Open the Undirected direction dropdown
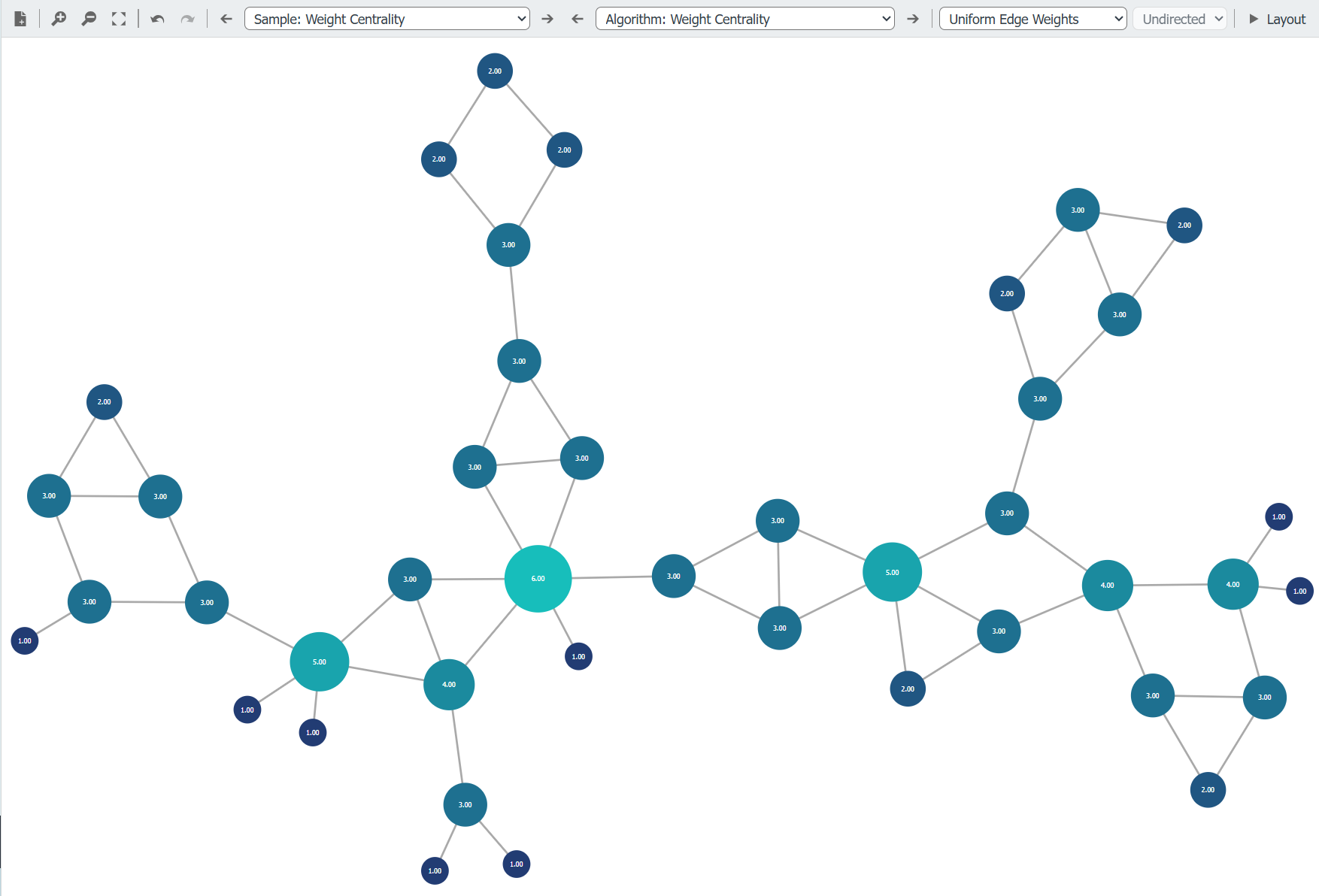This screenshot has width=1319, height=896. tap(1179, 18)
